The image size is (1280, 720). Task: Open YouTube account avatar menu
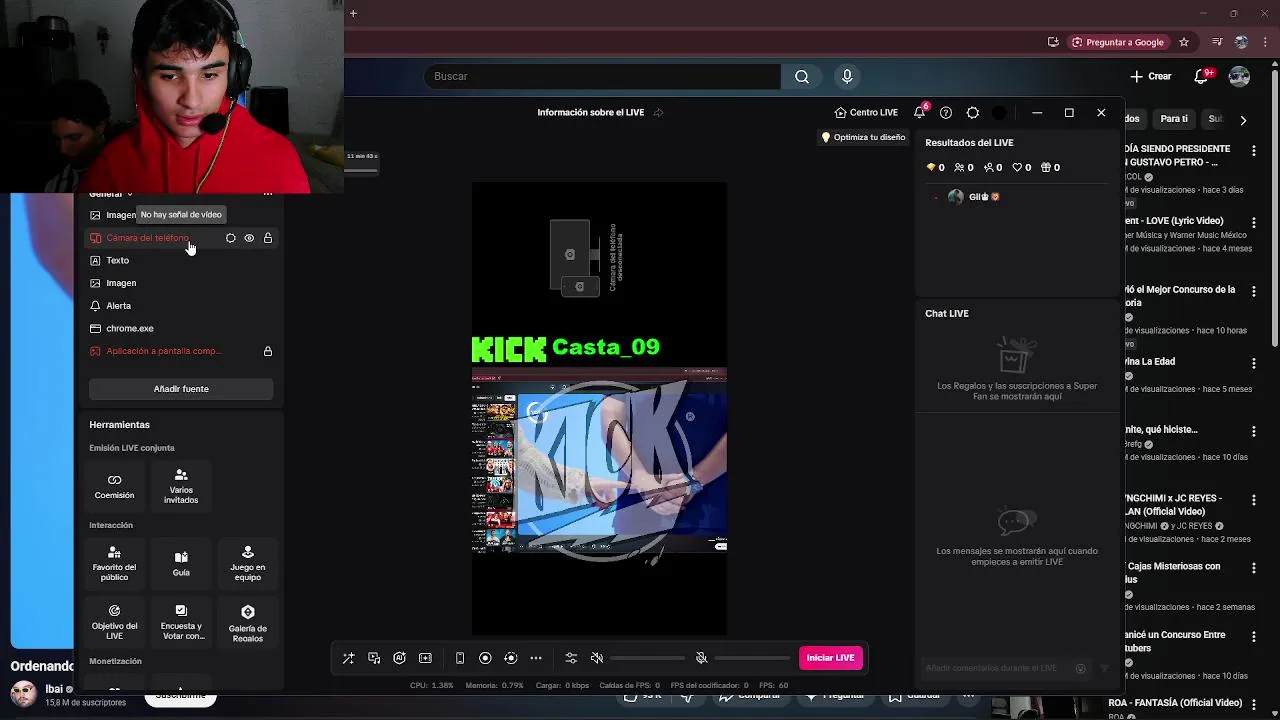tap(1239, 76)
